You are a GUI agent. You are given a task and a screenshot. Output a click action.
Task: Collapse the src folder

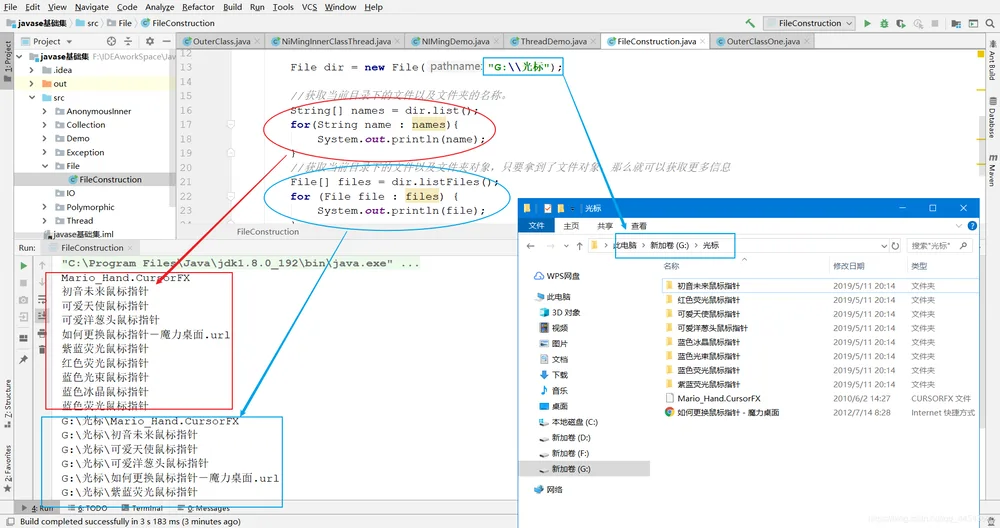click(x=32, y=98)
